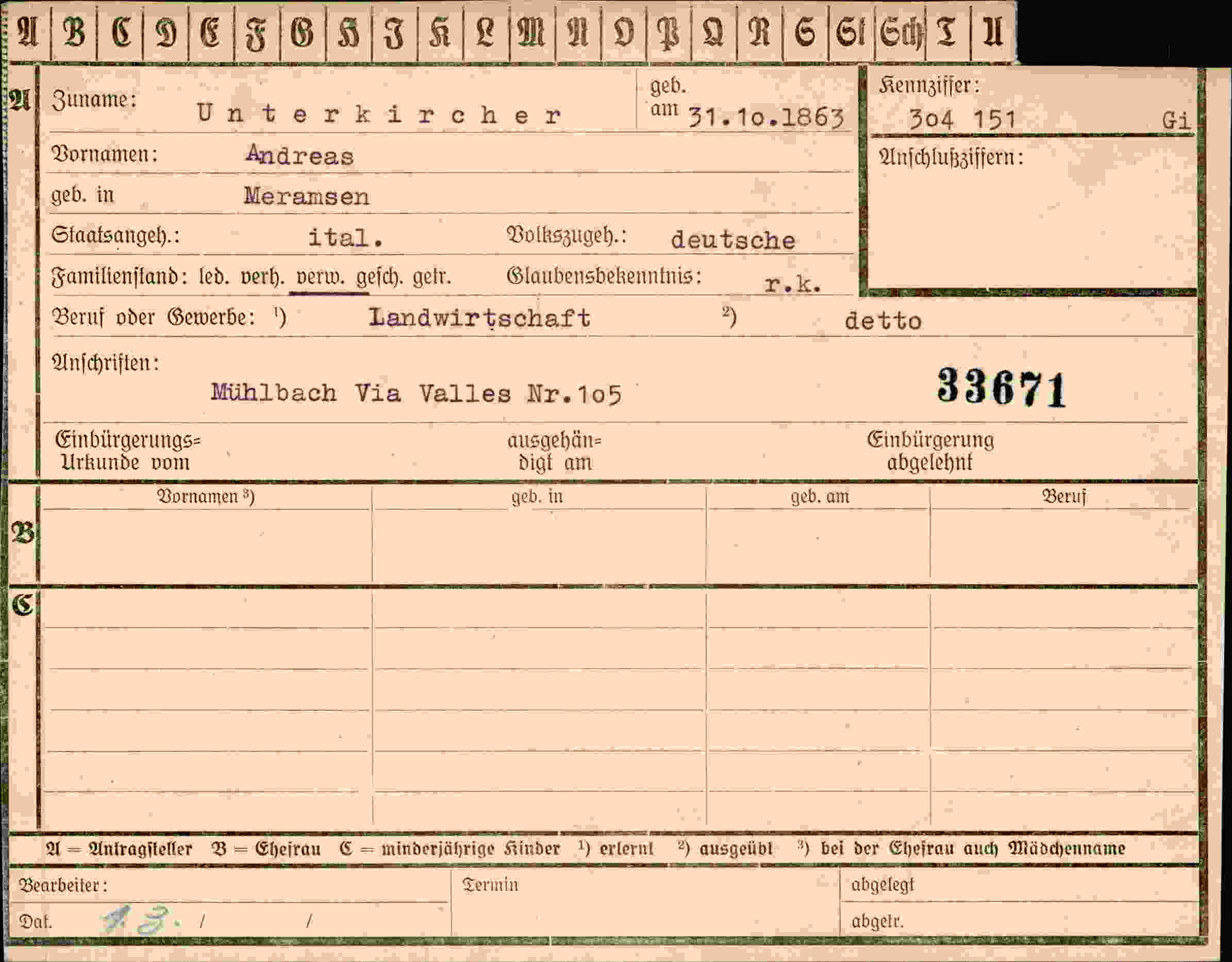Image resolution: width=1232 pixels, height=962 pixels.
Task: Click the citizenship value ital.
Action: pos(346,238)
